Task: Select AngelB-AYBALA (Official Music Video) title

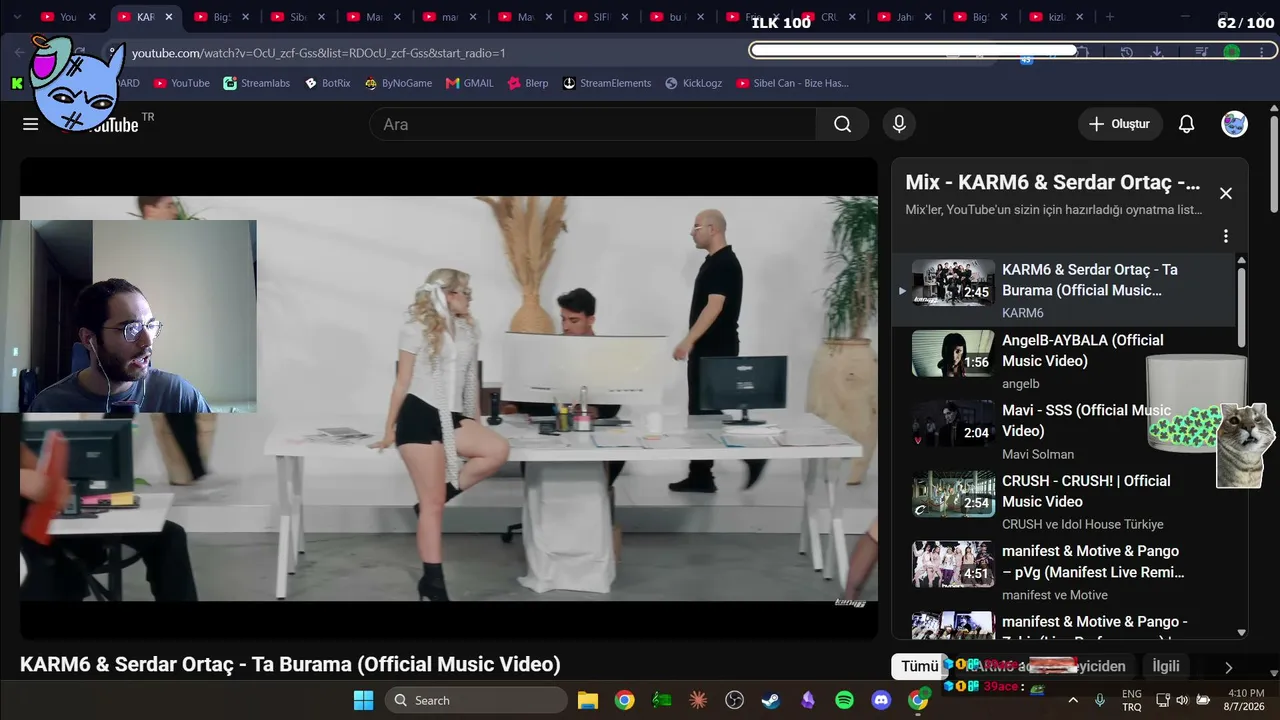Action: (x=1083, y=350)
